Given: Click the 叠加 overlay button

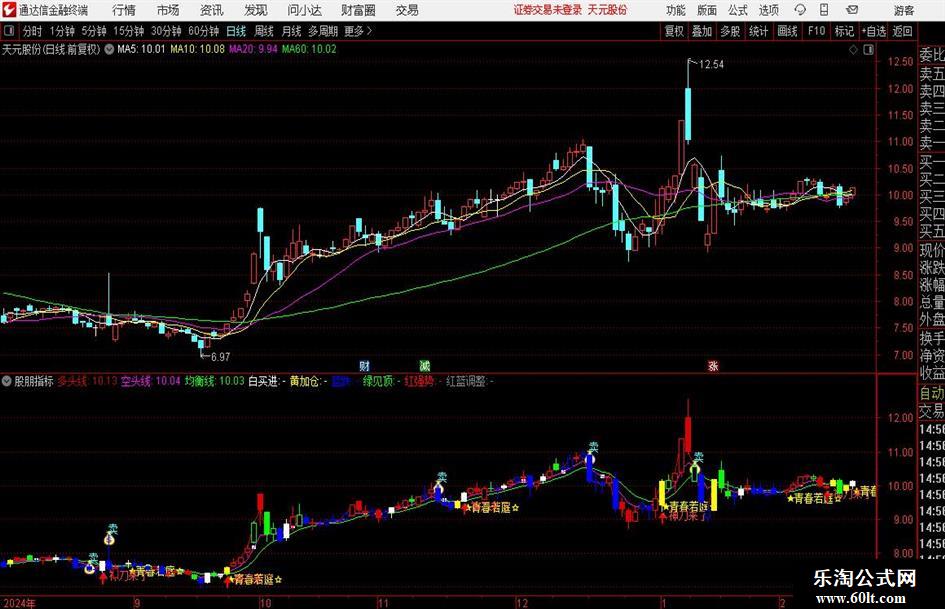Looking at the screenshot, I should 702,31.
